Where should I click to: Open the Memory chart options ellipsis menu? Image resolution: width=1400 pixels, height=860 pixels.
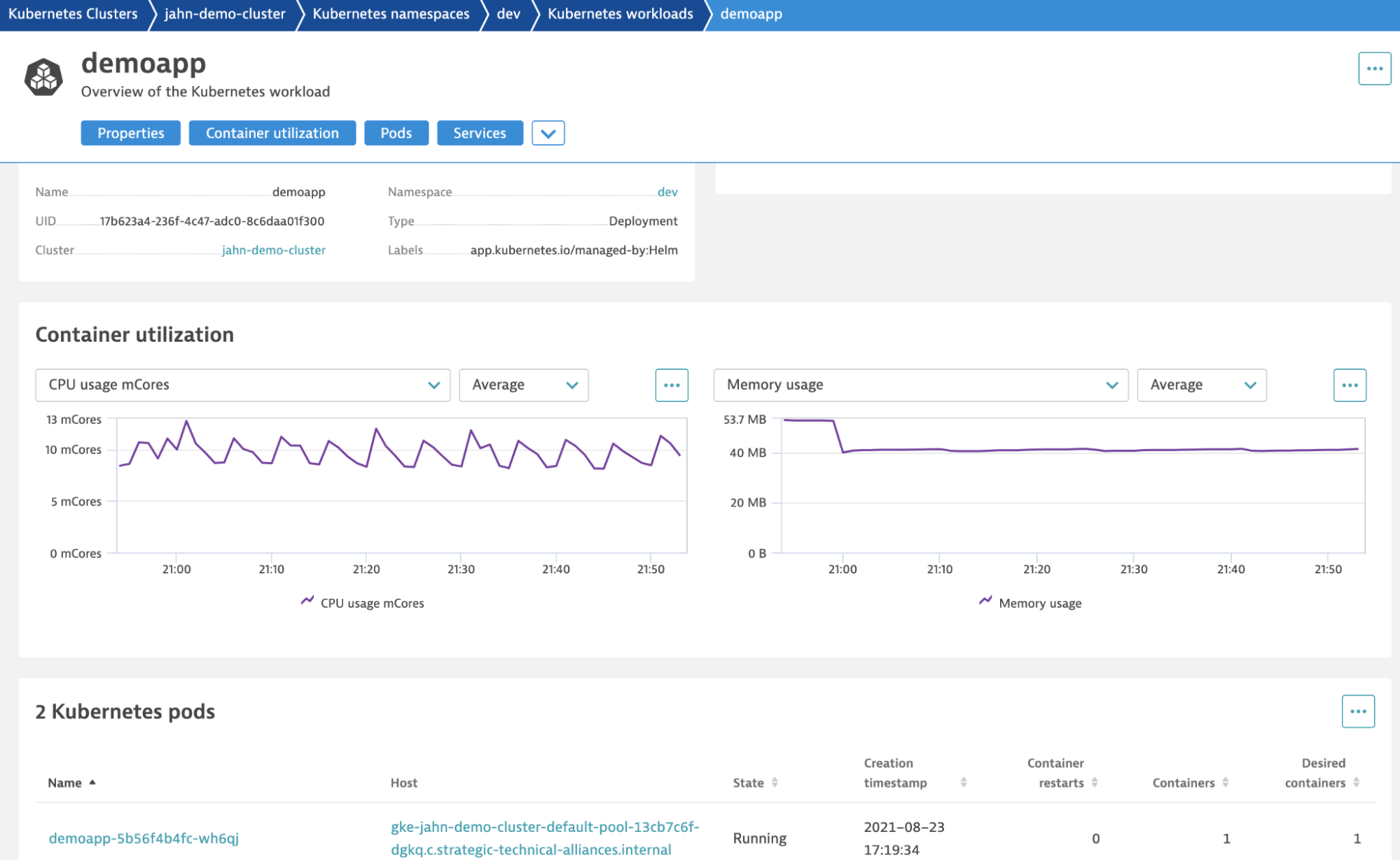pos(1350,384)
